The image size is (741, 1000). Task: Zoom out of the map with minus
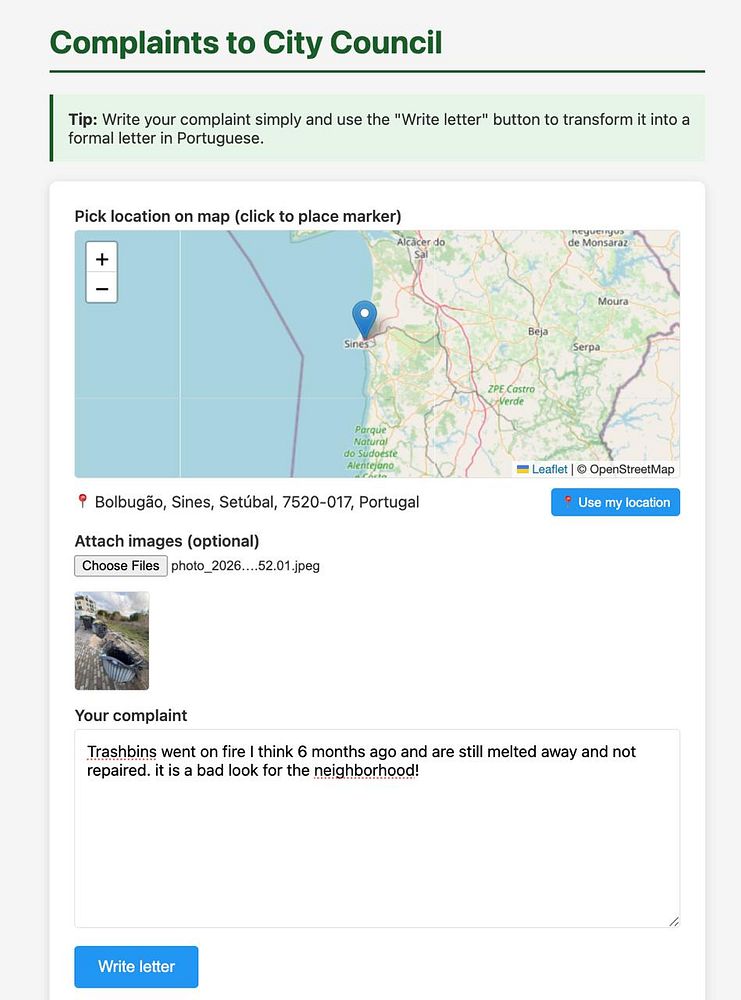(x=101, y=289)
